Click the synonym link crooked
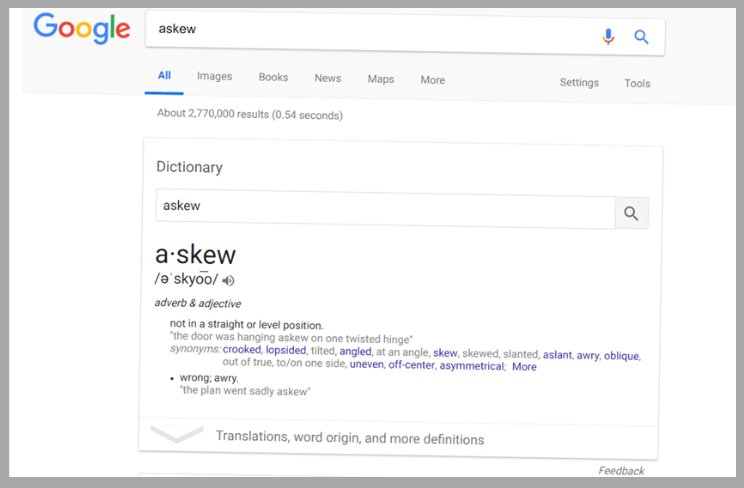The image size is (744, 488). (241, 350)
